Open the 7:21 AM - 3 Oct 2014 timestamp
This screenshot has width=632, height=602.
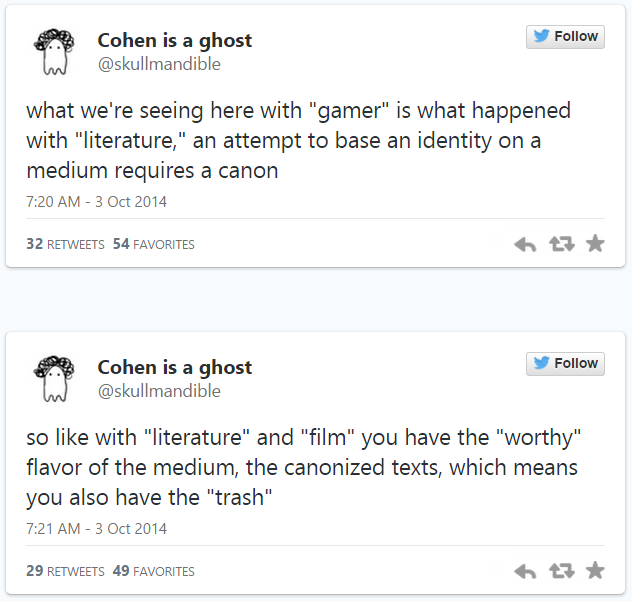pyautogui.click(x=96, y=528)
